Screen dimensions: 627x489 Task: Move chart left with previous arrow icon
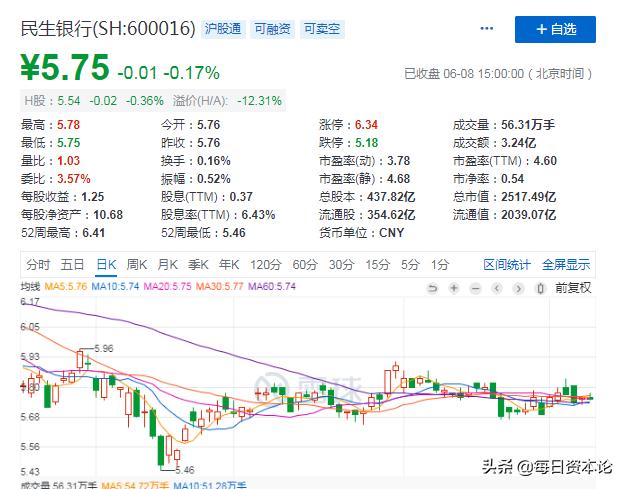click(x=497, y=288)
